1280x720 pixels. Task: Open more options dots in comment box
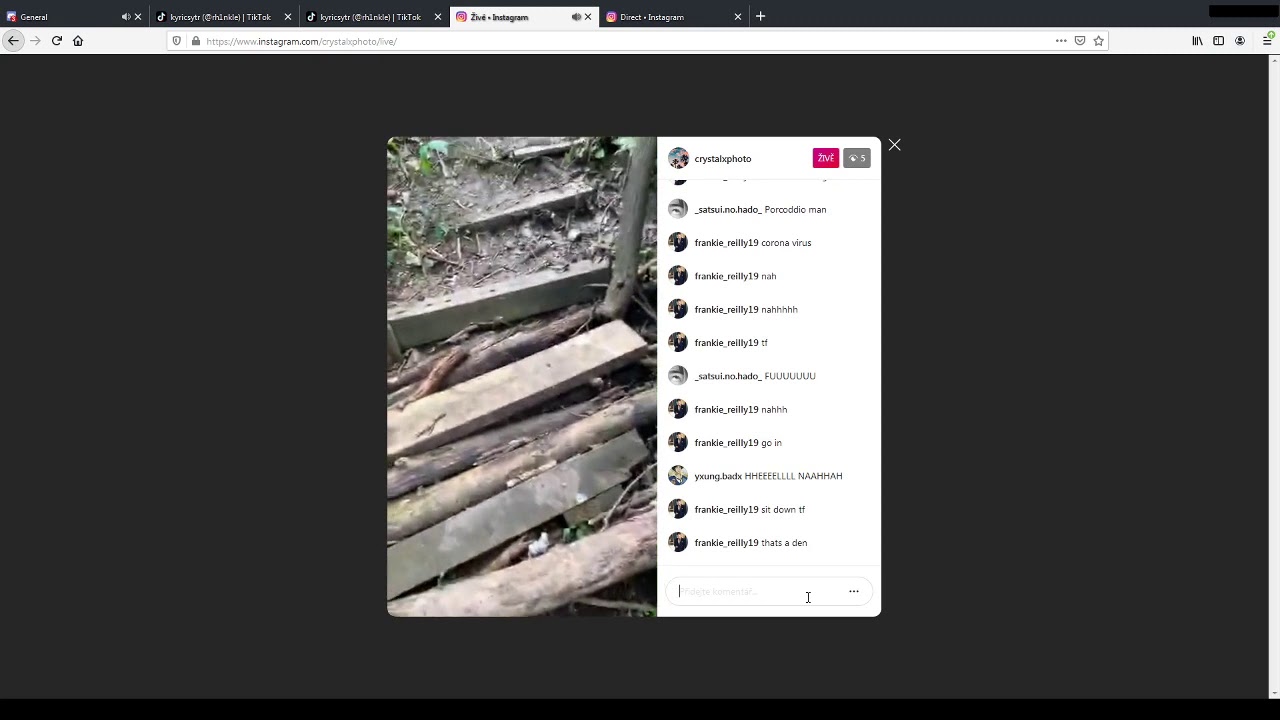point(854,591)
